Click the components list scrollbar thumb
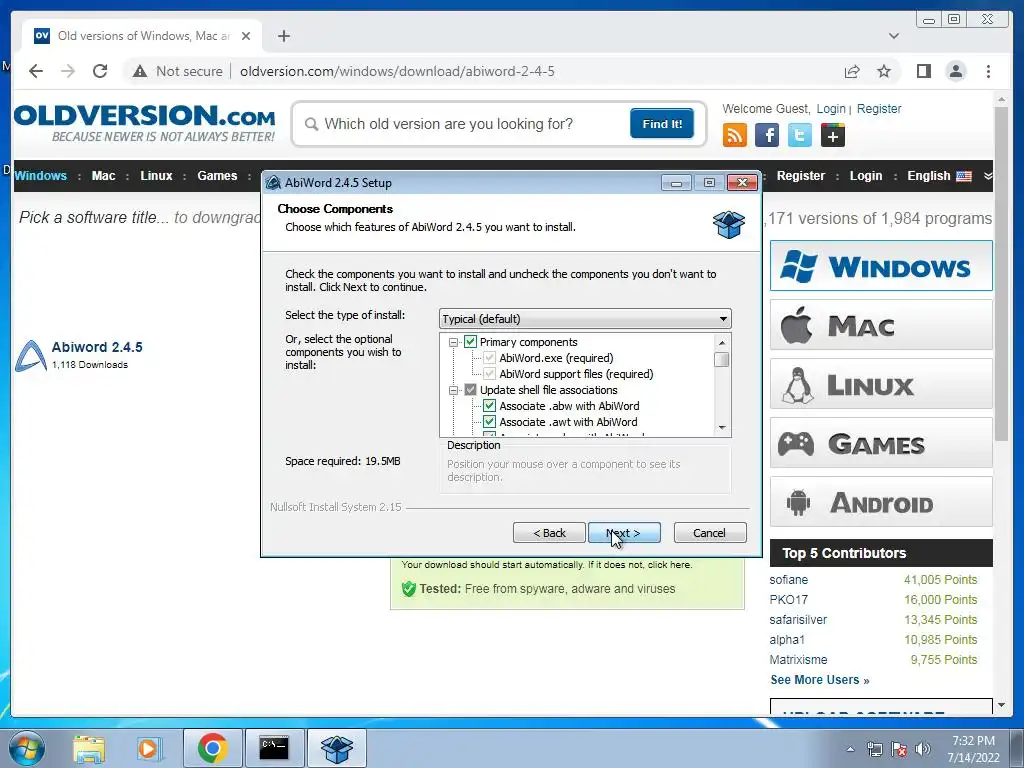Viewport: 1024px width, 768px height. point(722,360)
